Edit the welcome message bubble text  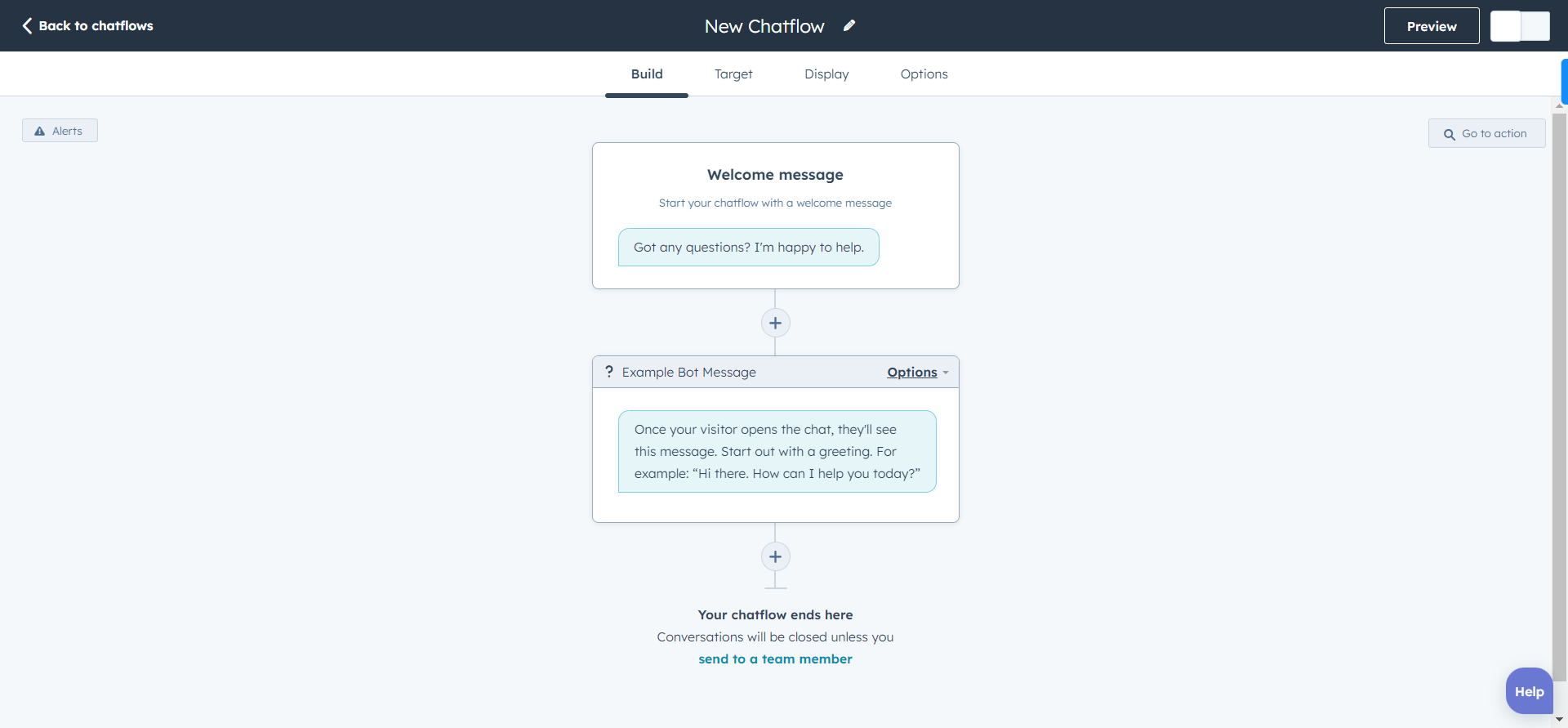coord(748,247)
